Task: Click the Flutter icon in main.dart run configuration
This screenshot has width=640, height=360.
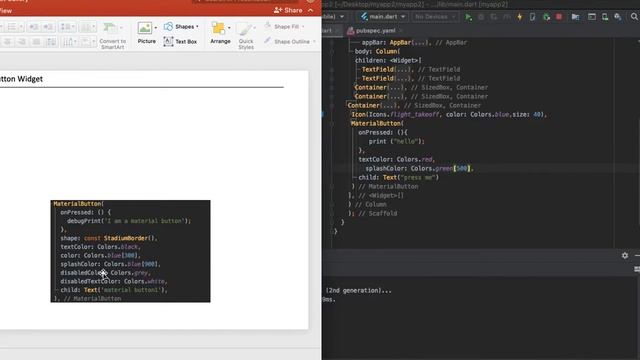Action: (x=364, y=17)
